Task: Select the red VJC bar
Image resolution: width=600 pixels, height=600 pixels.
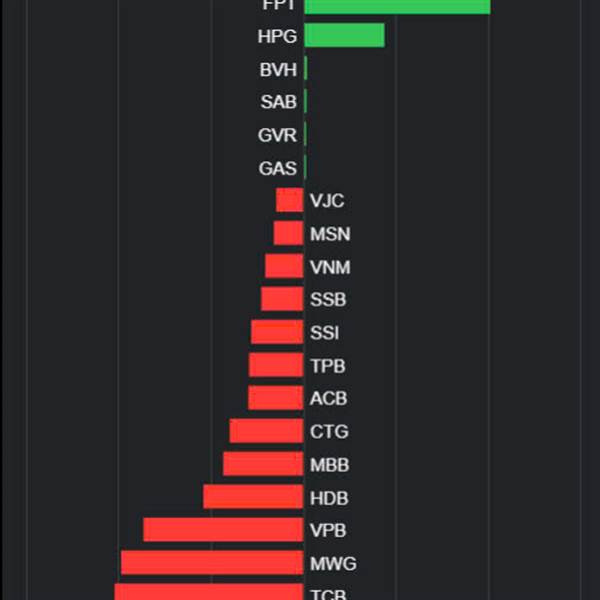Action: (x=290, y=200)
